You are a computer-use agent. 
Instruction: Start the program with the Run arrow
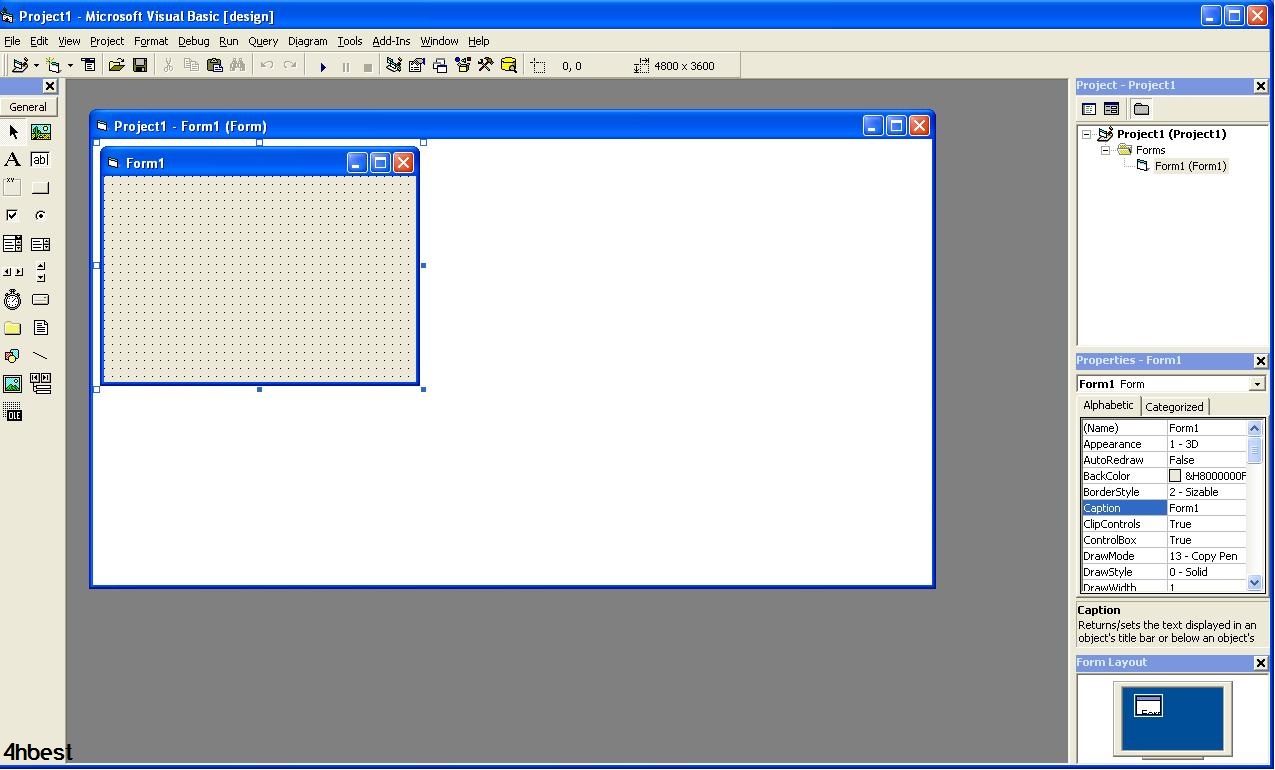[x=322, y=67]
